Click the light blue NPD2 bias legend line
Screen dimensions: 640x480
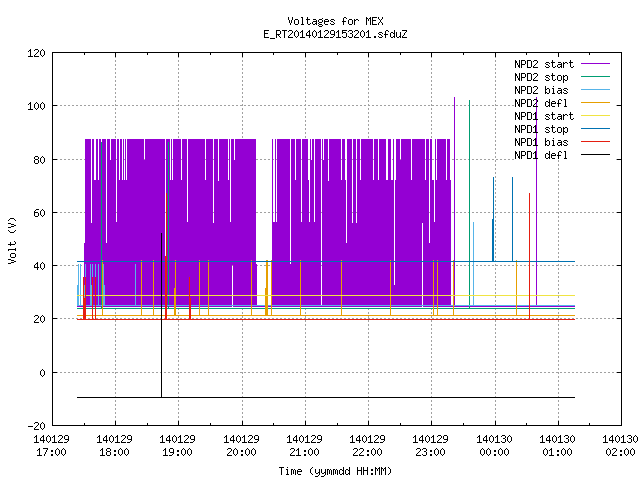tap(596, 90)
